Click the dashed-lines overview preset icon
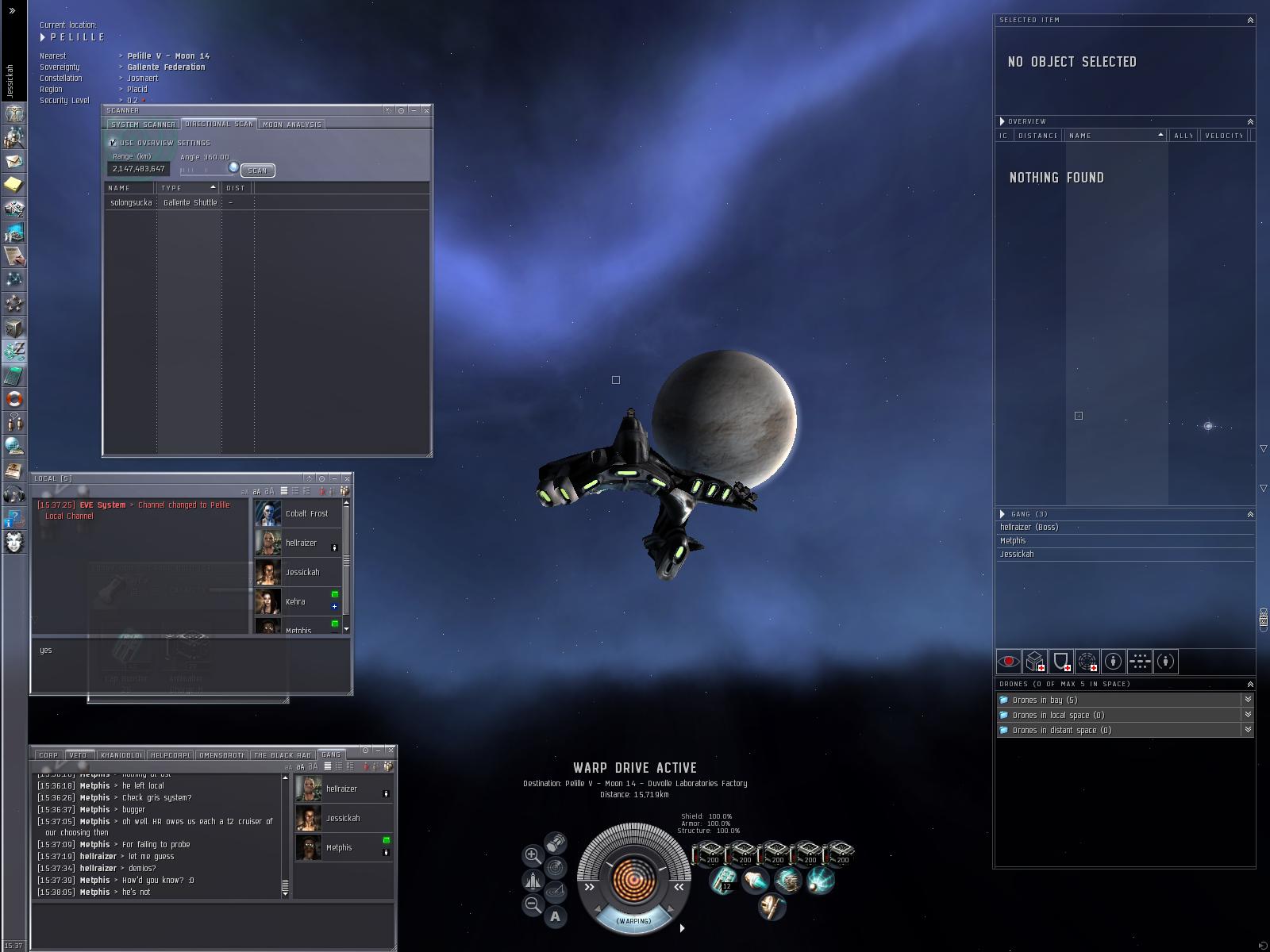Screen dimensions: 1270x952 [x=1140, y=661]
